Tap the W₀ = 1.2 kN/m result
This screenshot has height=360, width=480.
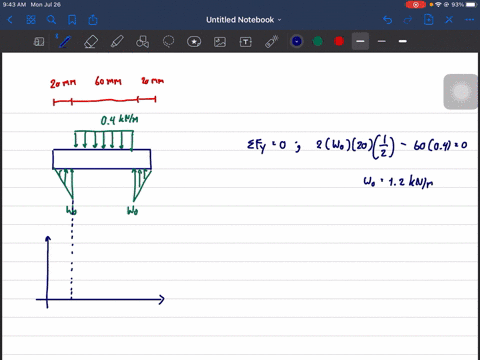(x=398, y=182)
